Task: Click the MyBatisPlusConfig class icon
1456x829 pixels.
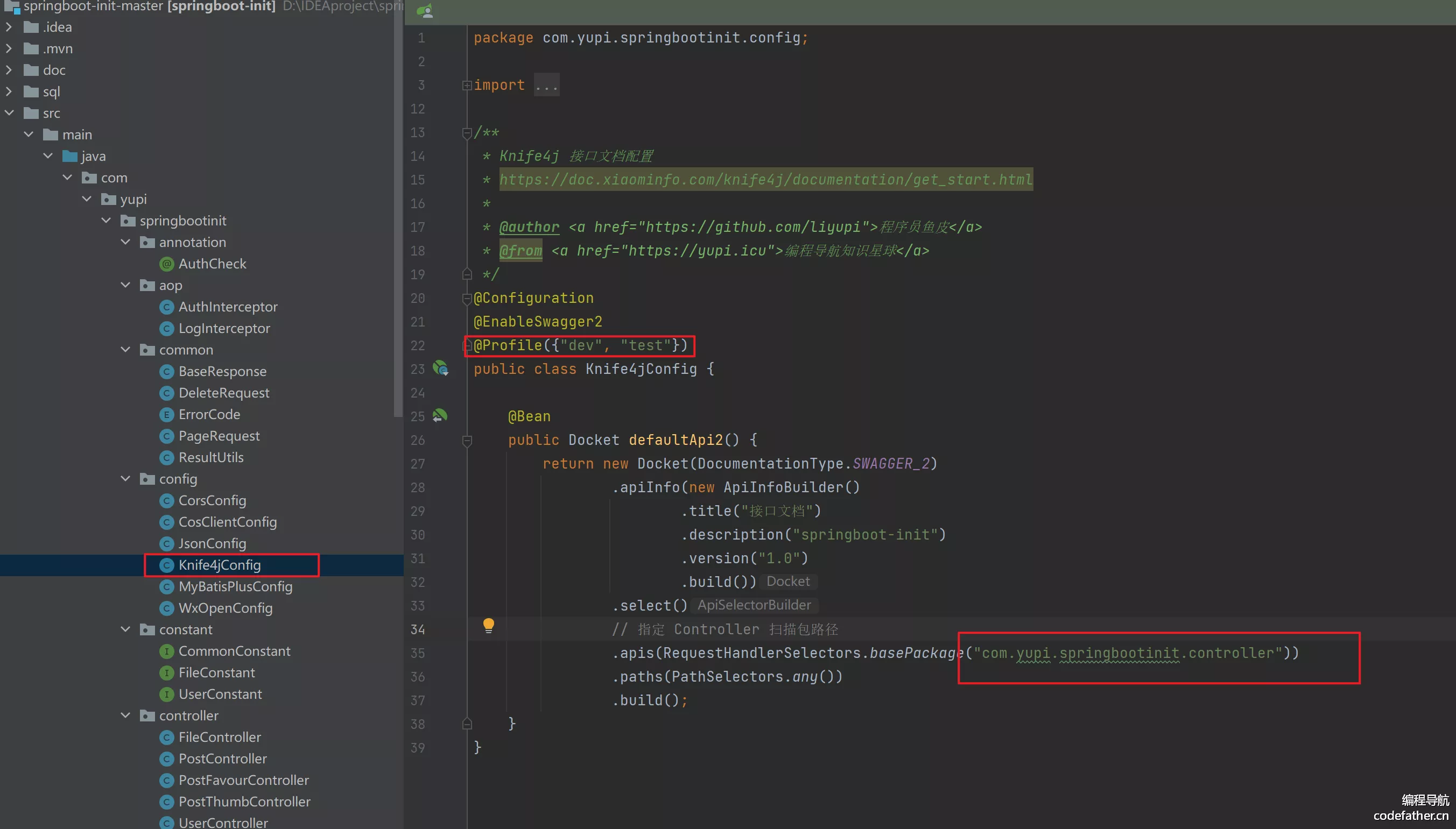Action: (166, 586)
